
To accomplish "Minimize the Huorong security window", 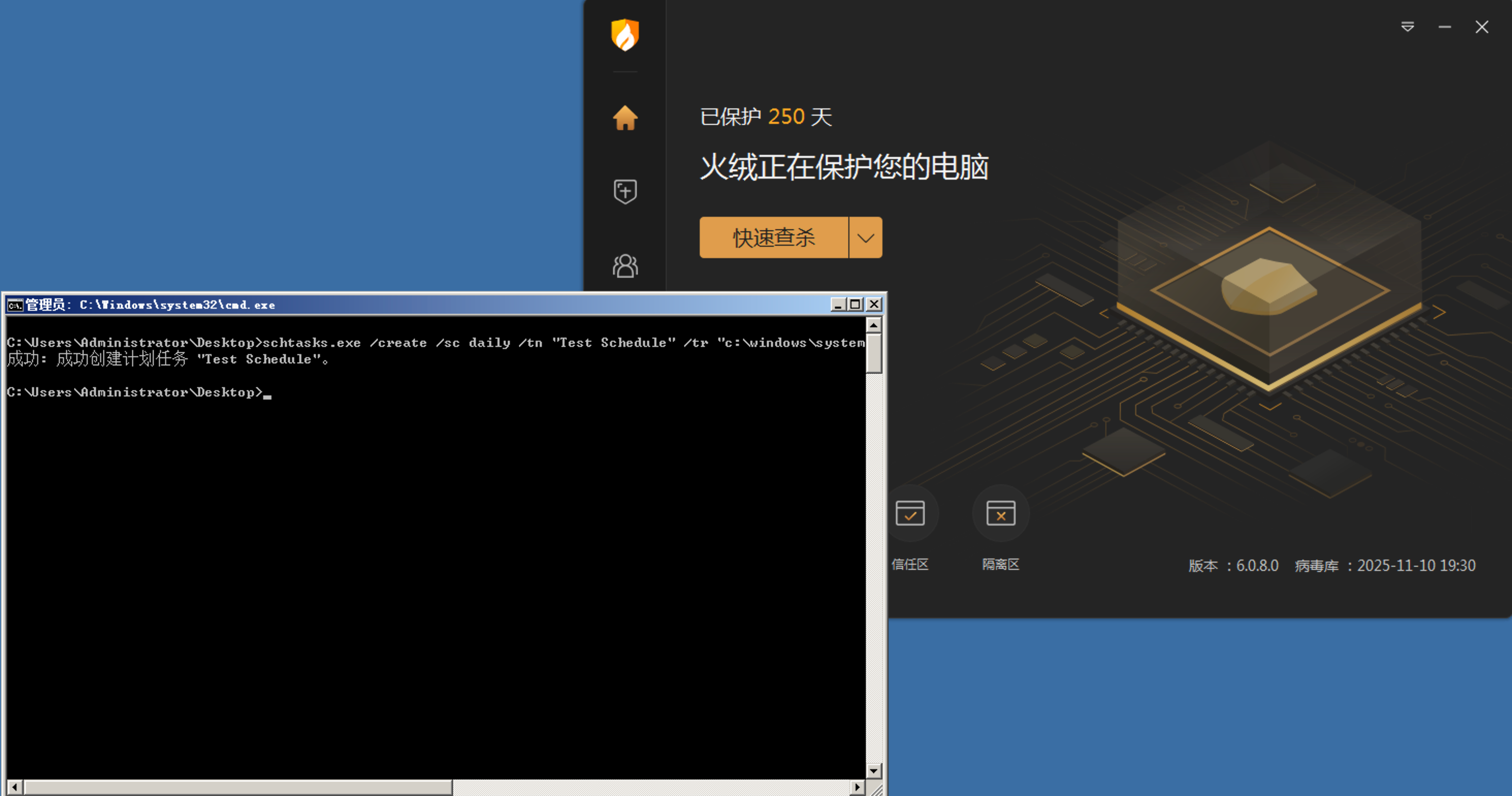I will point(1444,27).
